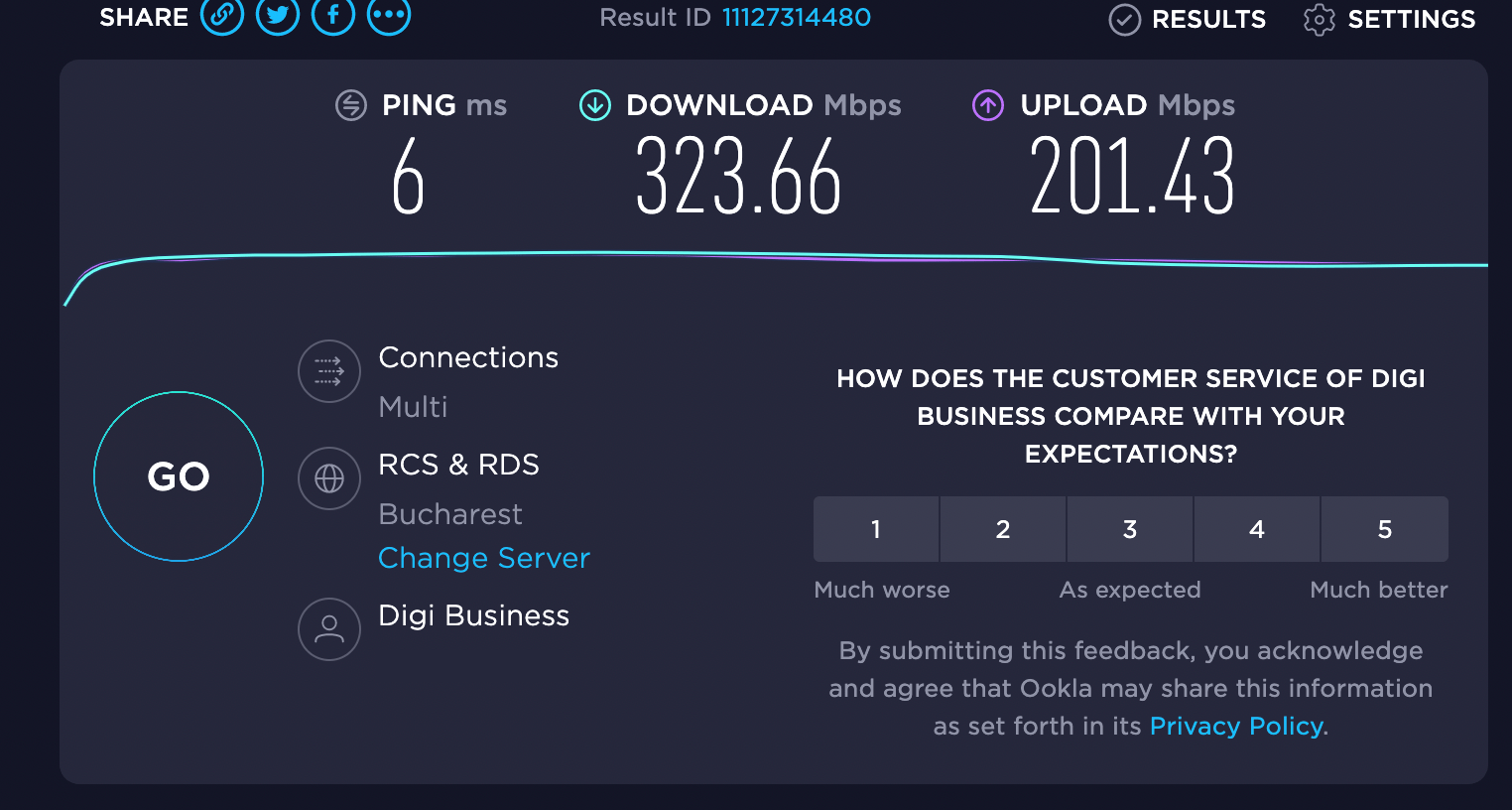Click the upload arrow icon

point(988,105)
